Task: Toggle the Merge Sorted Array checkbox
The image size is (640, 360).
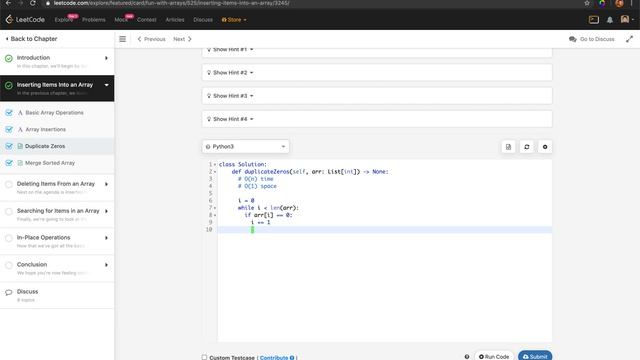Action: click(x=9, y=163)
